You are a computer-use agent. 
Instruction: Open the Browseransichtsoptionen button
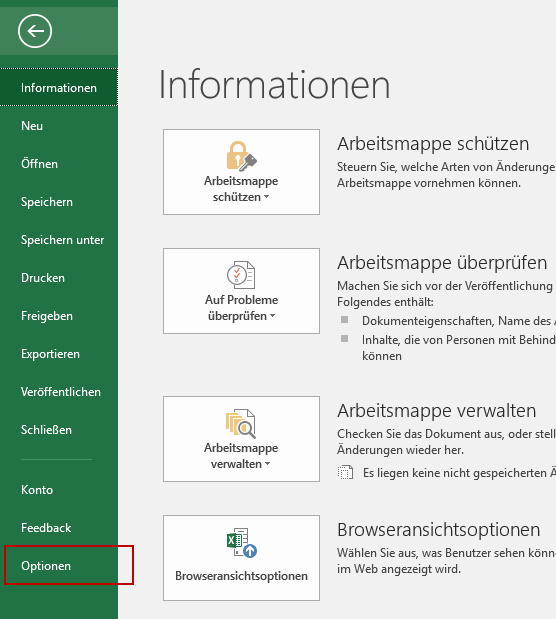(x=241, y=558)
